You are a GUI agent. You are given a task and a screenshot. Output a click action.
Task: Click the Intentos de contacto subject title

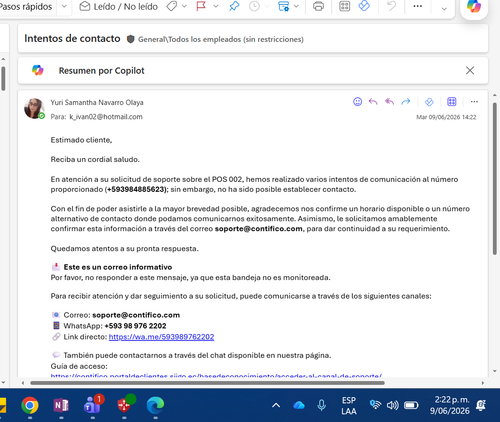pos(72,38)
